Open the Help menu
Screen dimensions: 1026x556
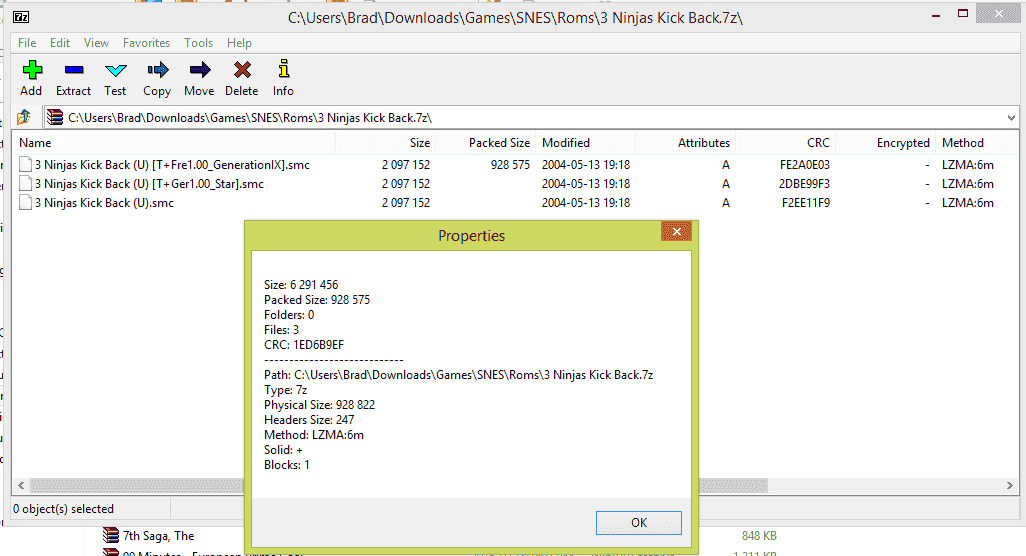(239, 43)
